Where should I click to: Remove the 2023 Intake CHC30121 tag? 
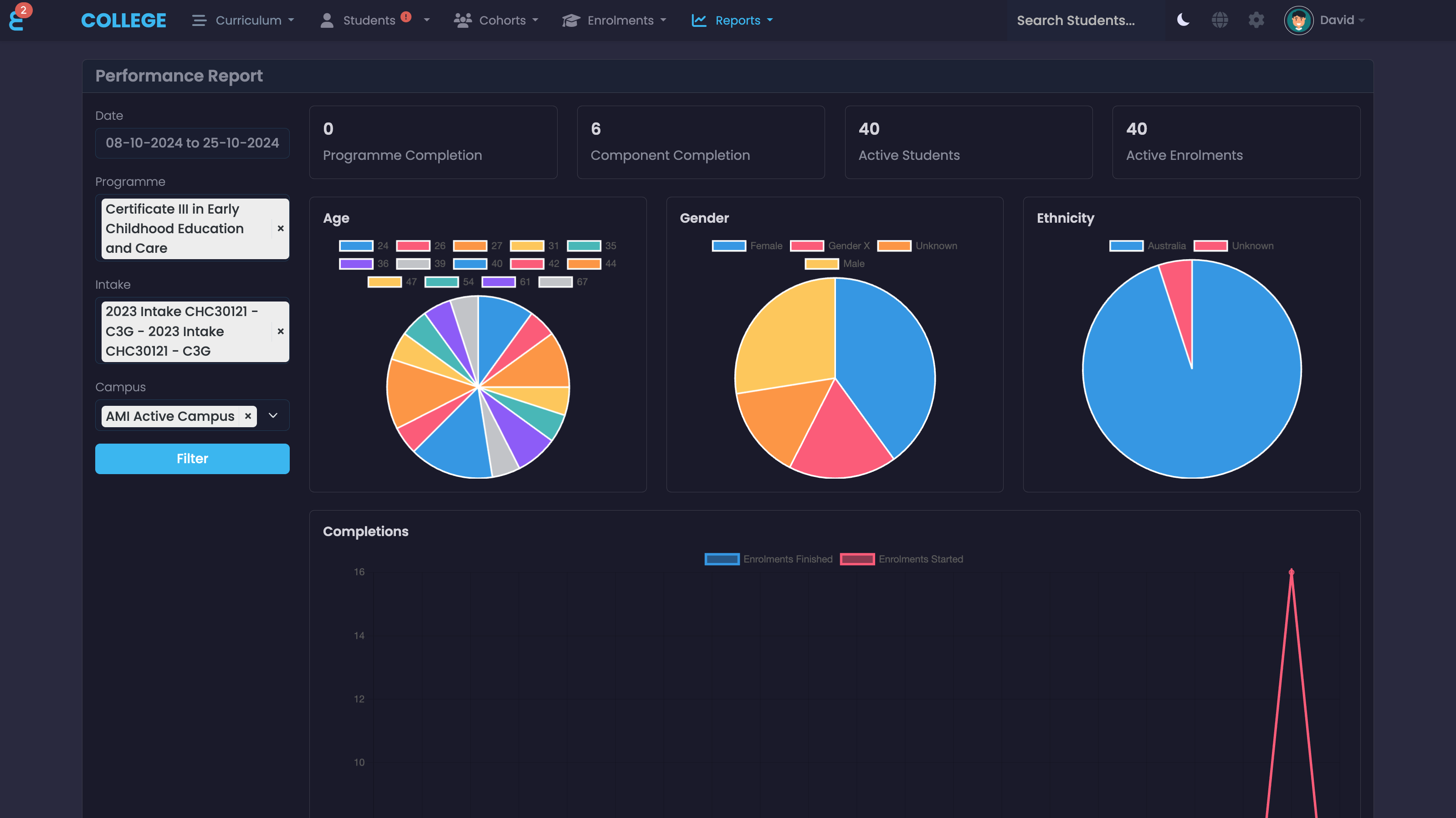[x=280, y=331]
